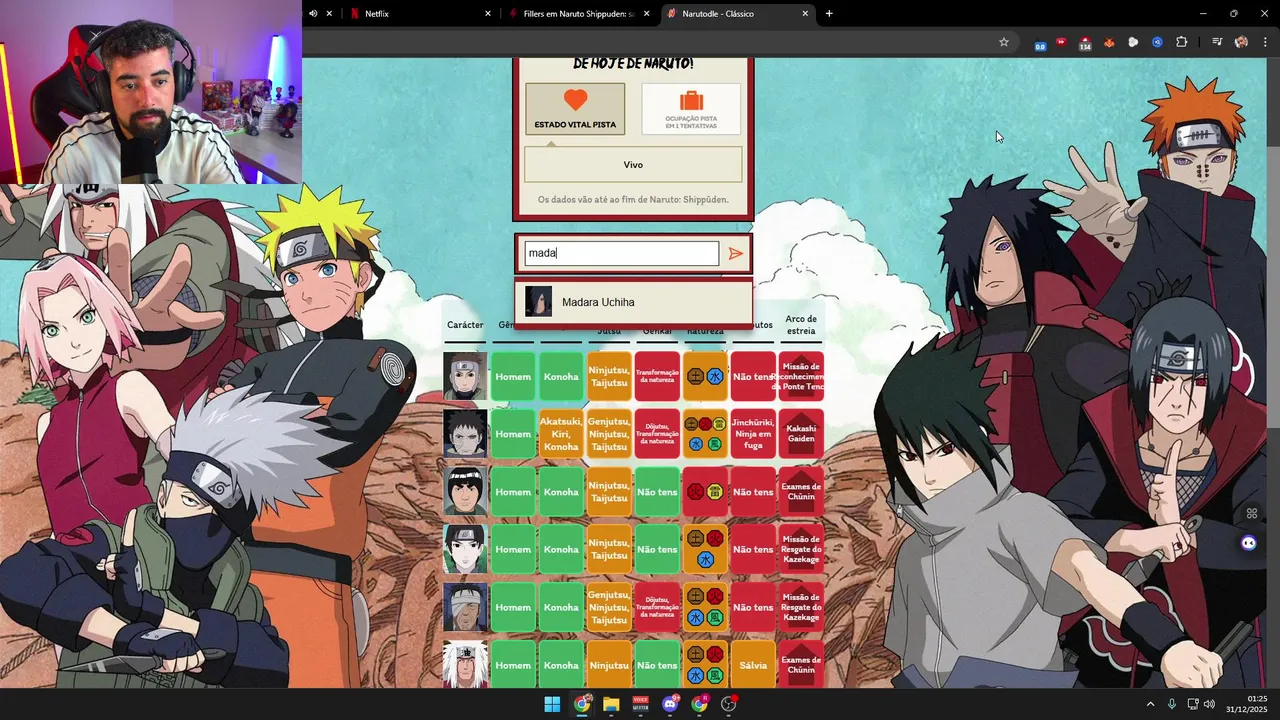Screen dimensions: 1280x720
Task: Open the extension with the 114 badge
Action: click(1085, 43)
